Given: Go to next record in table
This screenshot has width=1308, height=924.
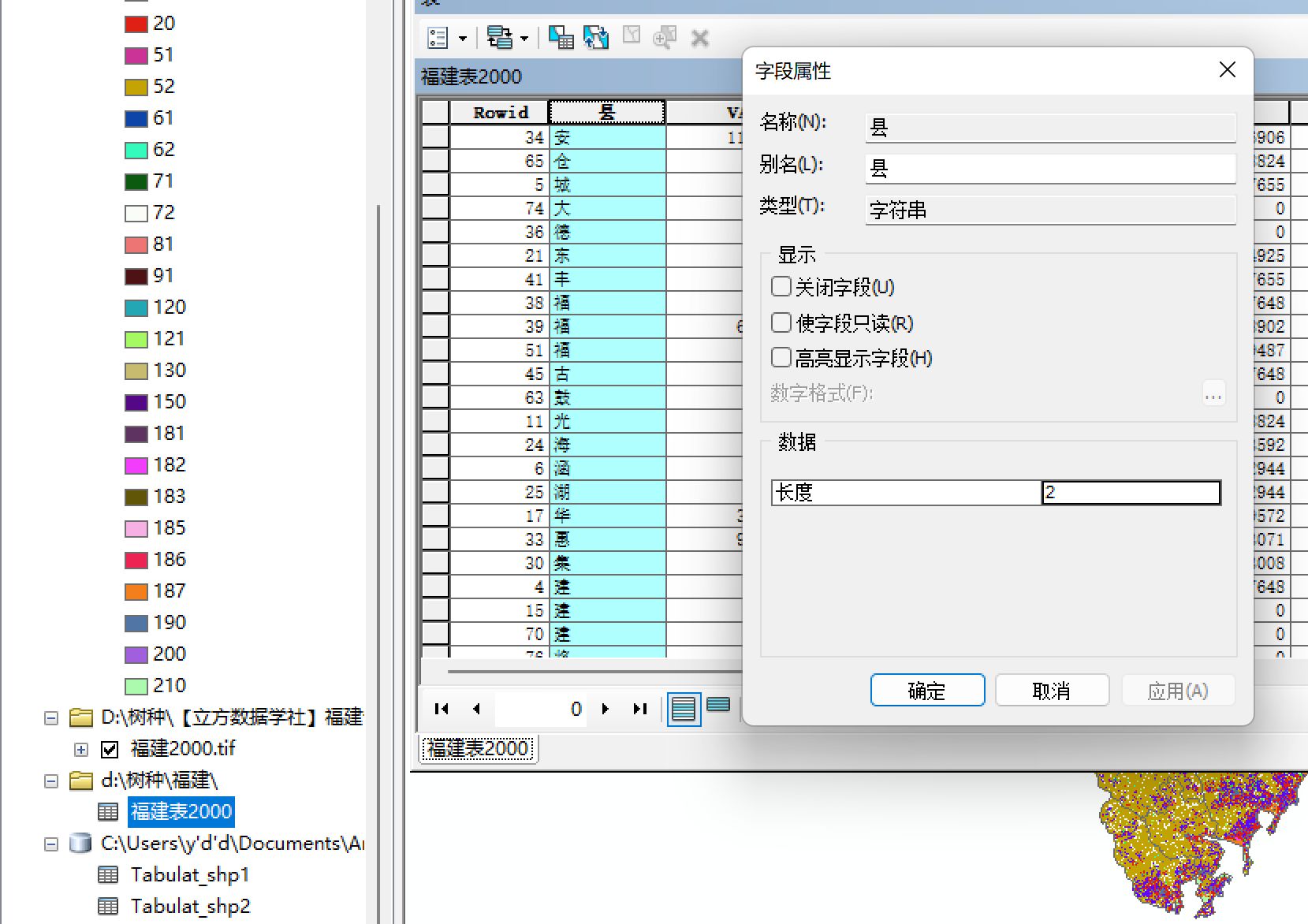Looking at the screenshot, I should (605, 709).
